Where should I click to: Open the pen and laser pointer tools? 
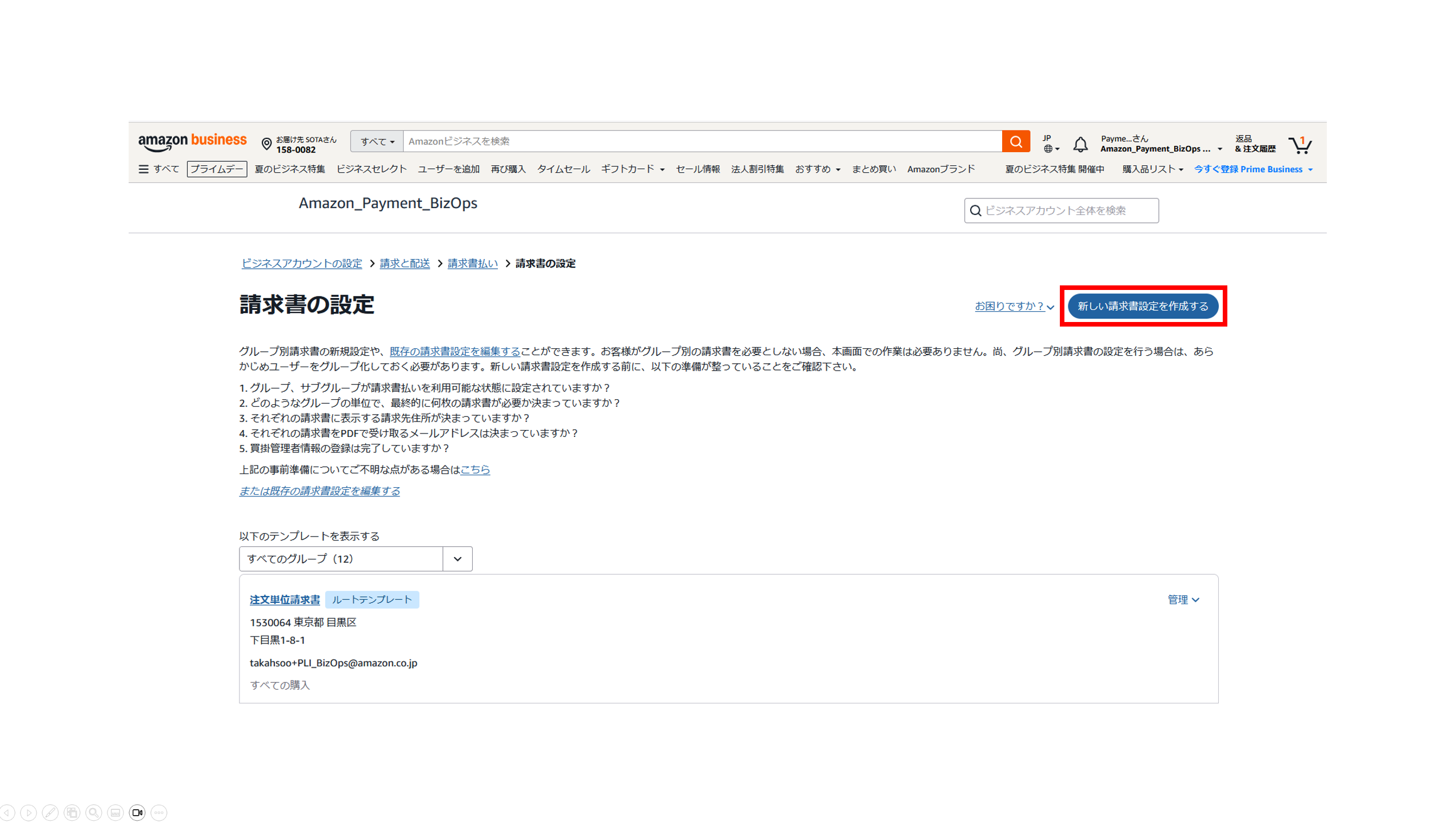tap(50, 813)
